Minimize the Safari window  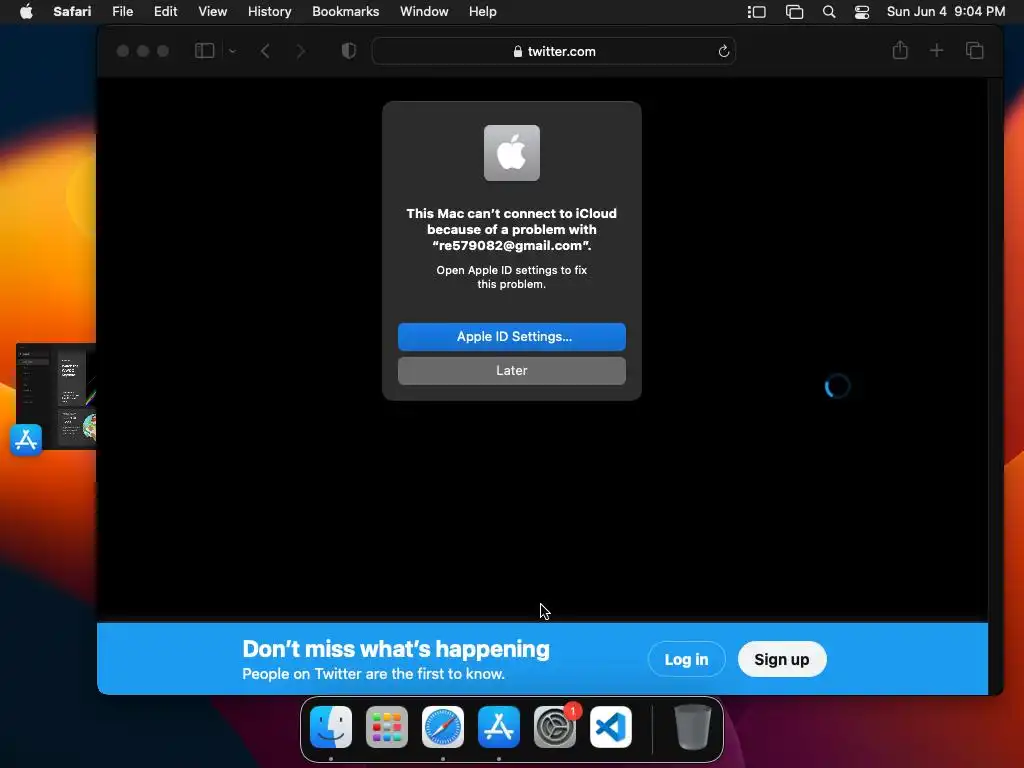143,51
